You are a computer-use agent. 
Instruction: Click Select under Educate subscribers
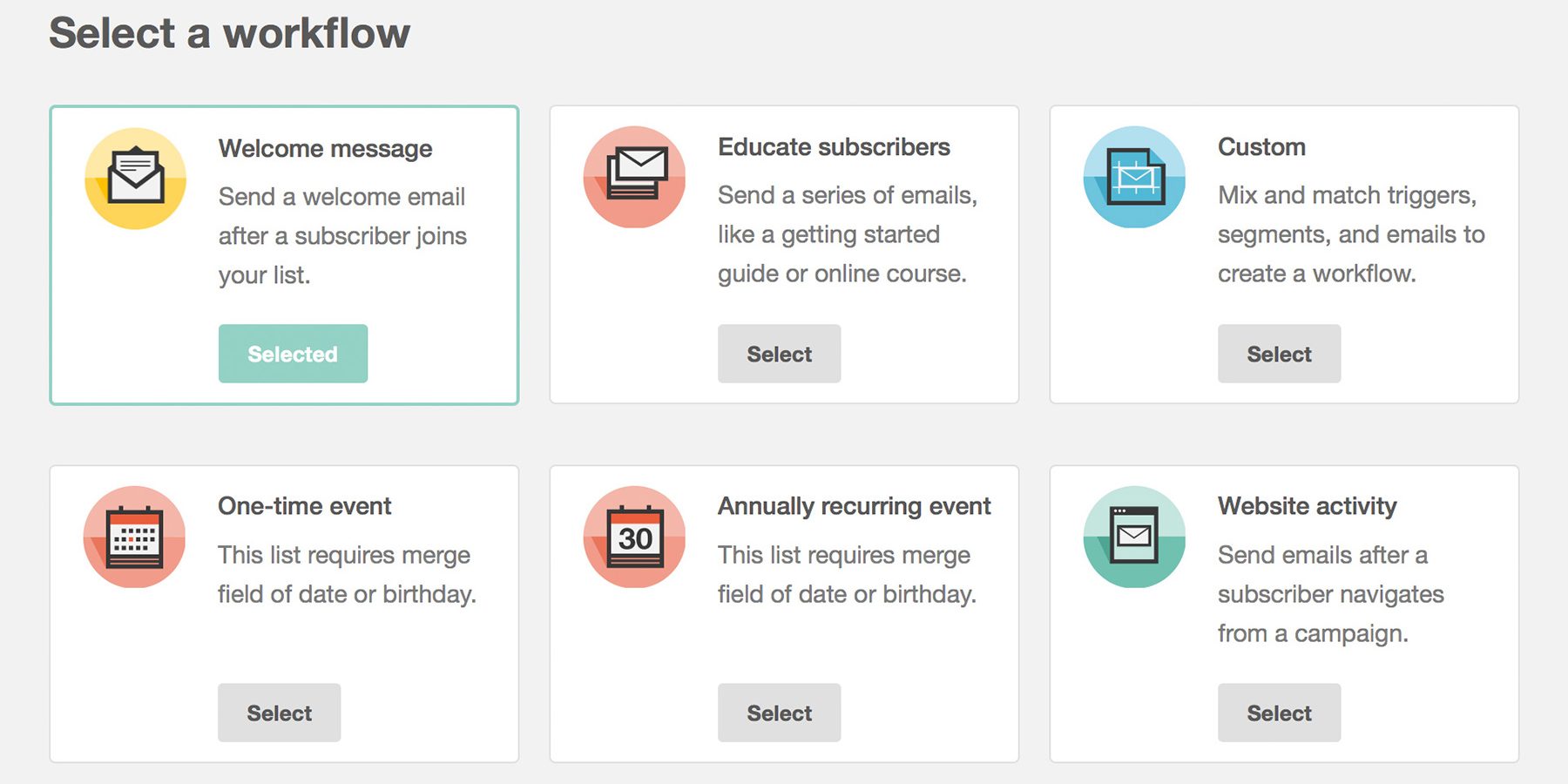779,354
